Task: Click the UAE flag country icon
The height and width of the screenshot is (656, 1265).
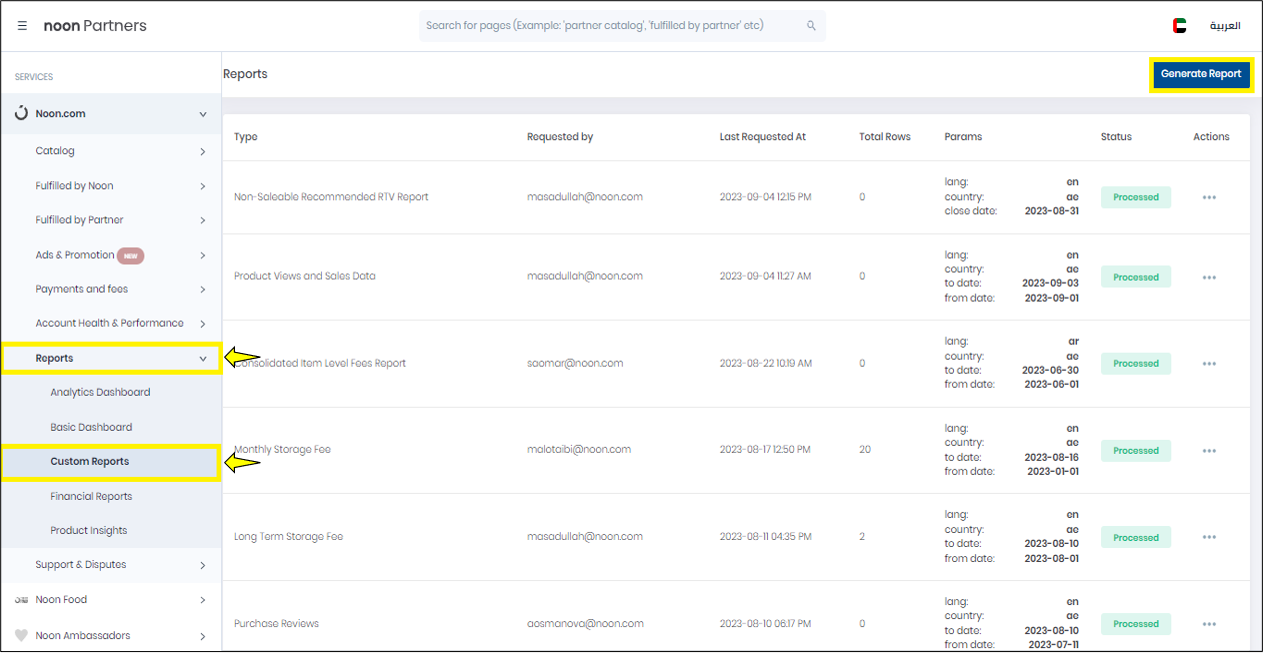Action: (1180, 26)
